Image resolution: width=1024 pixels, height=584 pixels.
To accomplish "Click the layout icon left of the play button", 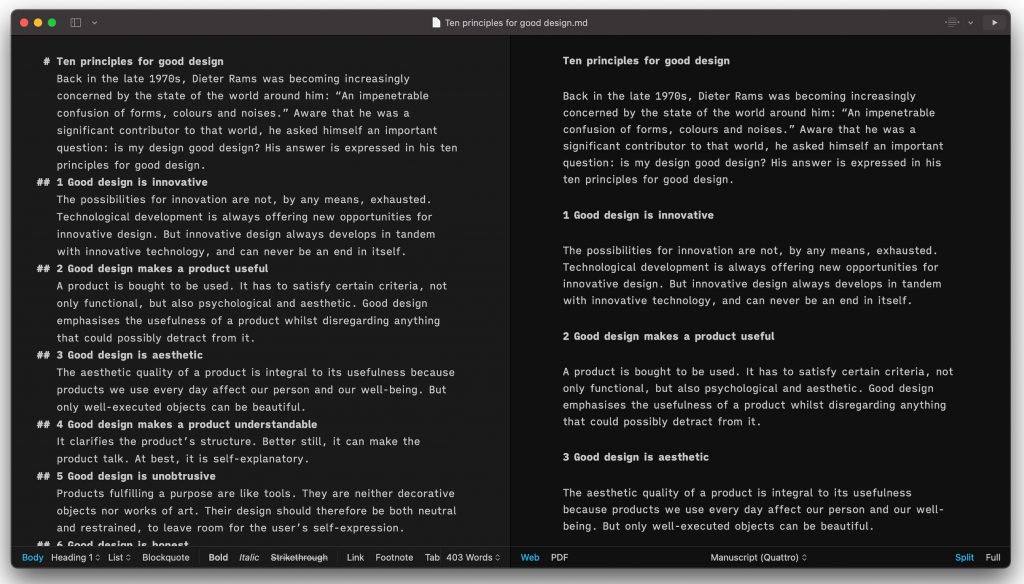I will click(952, 23).
